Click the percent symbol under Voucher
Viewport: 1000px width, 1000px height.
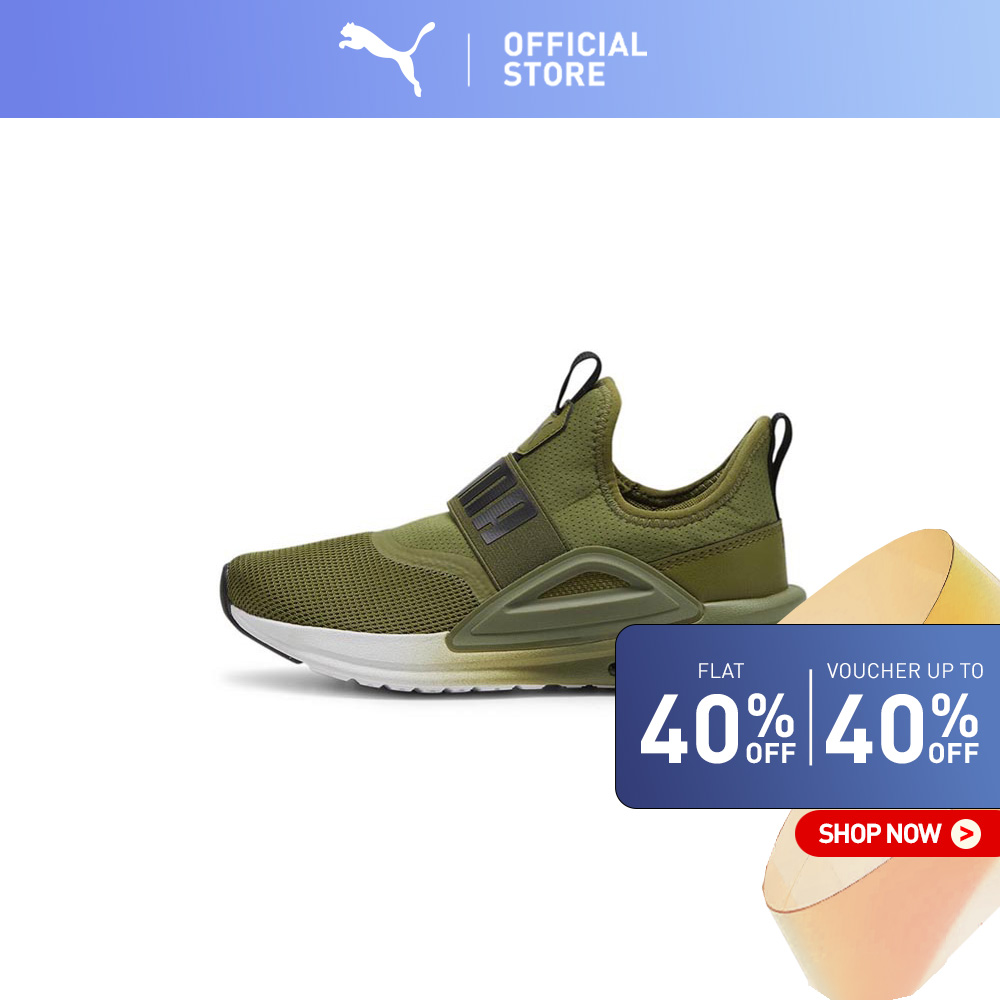pos(955,715)
